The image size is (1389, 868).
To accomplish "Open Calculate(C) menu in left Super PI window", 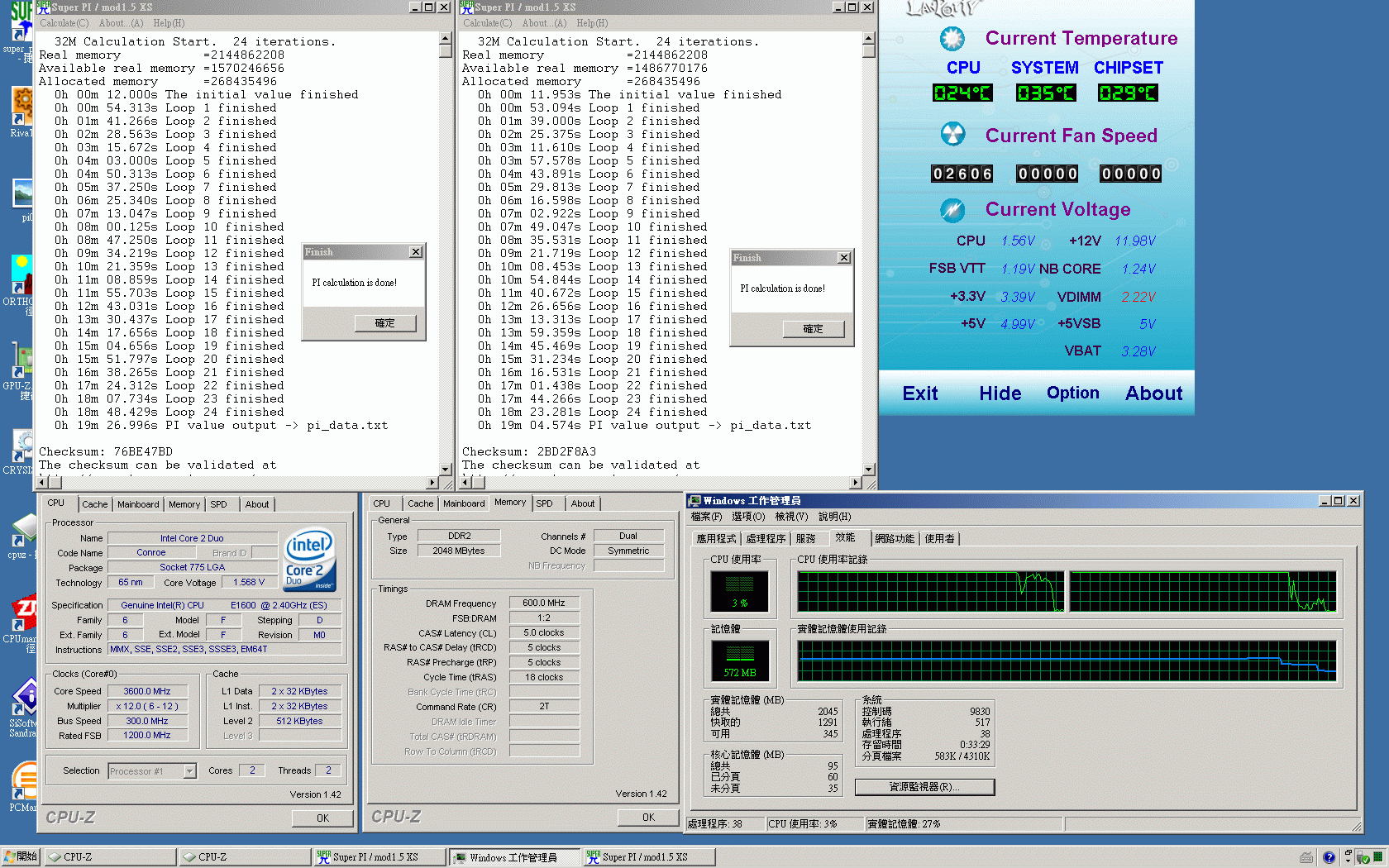I will [64, 23].
